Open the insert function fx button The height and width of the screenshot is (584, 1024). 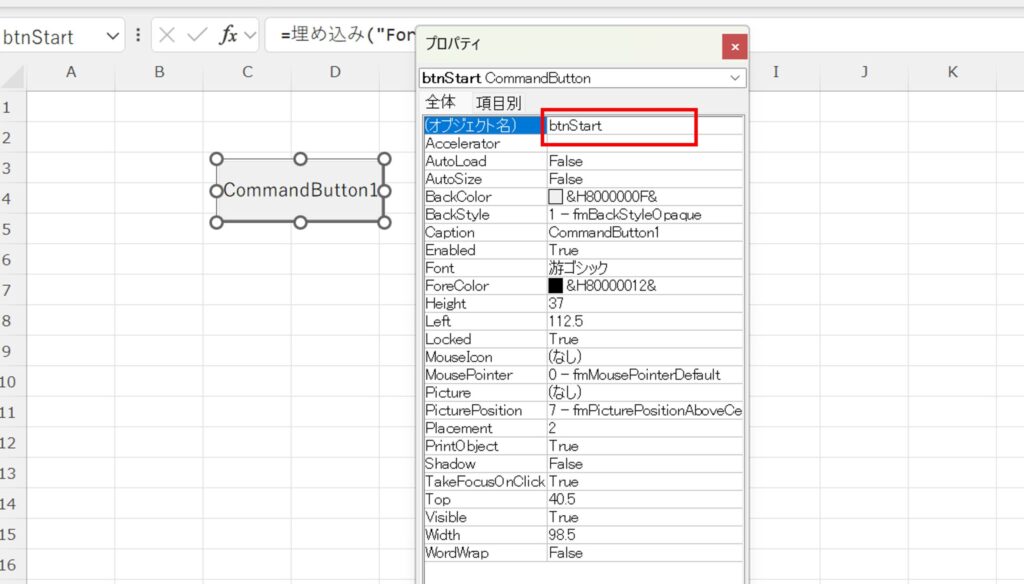pos(228,35)
